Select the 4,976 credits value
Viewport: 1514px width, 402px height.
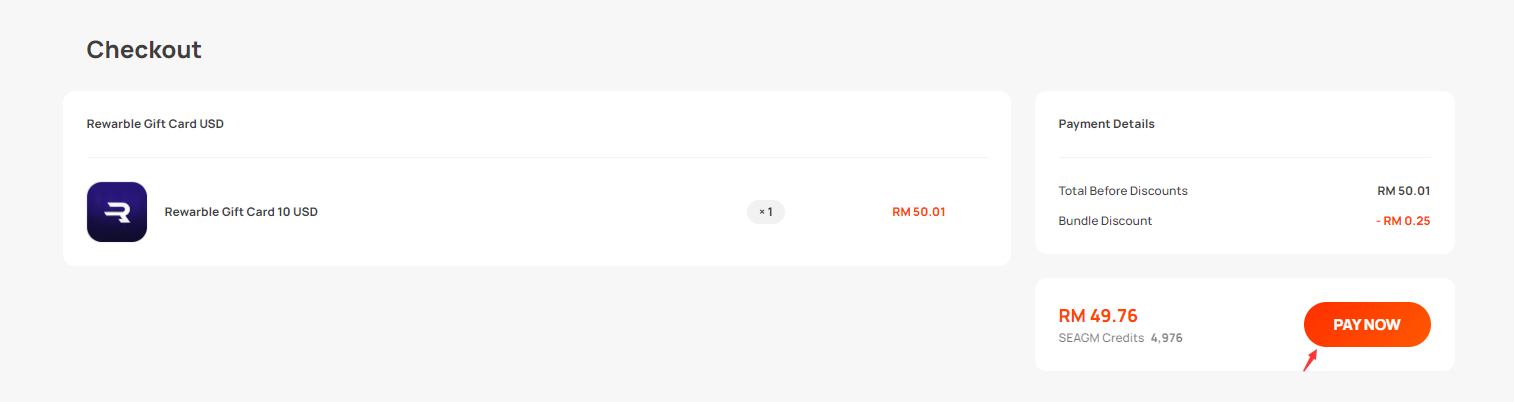coord(1167,338)
